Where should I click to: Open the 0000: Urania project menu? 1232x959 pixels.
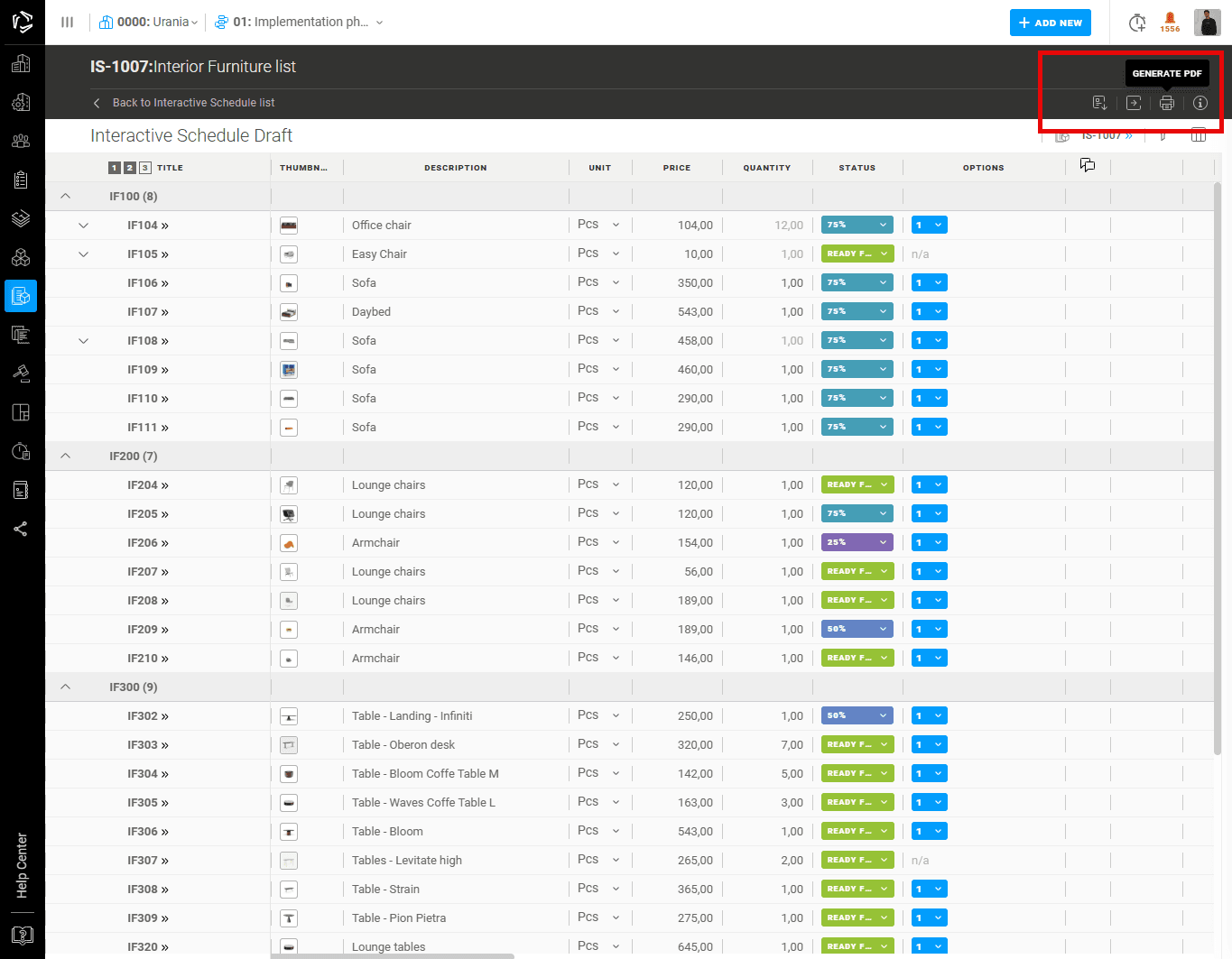(148, 23)
